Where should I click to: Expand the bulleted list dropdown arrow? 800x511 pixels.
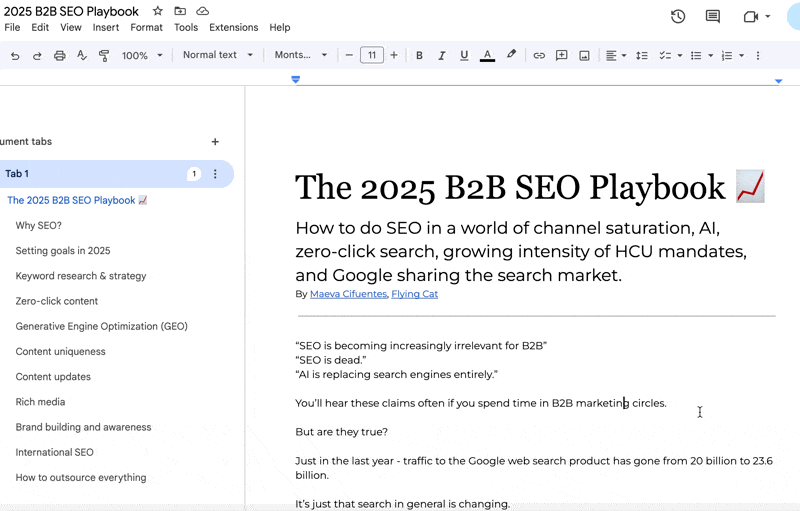[x=710, y=56]
